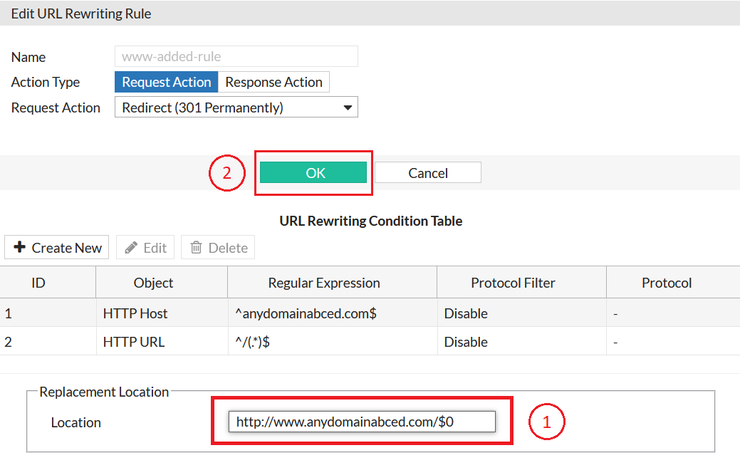Image resolution: width=740 pixels, height=460 pixels.
Task: Click the ^/(.*)$ regular expression cell
Action: pos(258,342)
